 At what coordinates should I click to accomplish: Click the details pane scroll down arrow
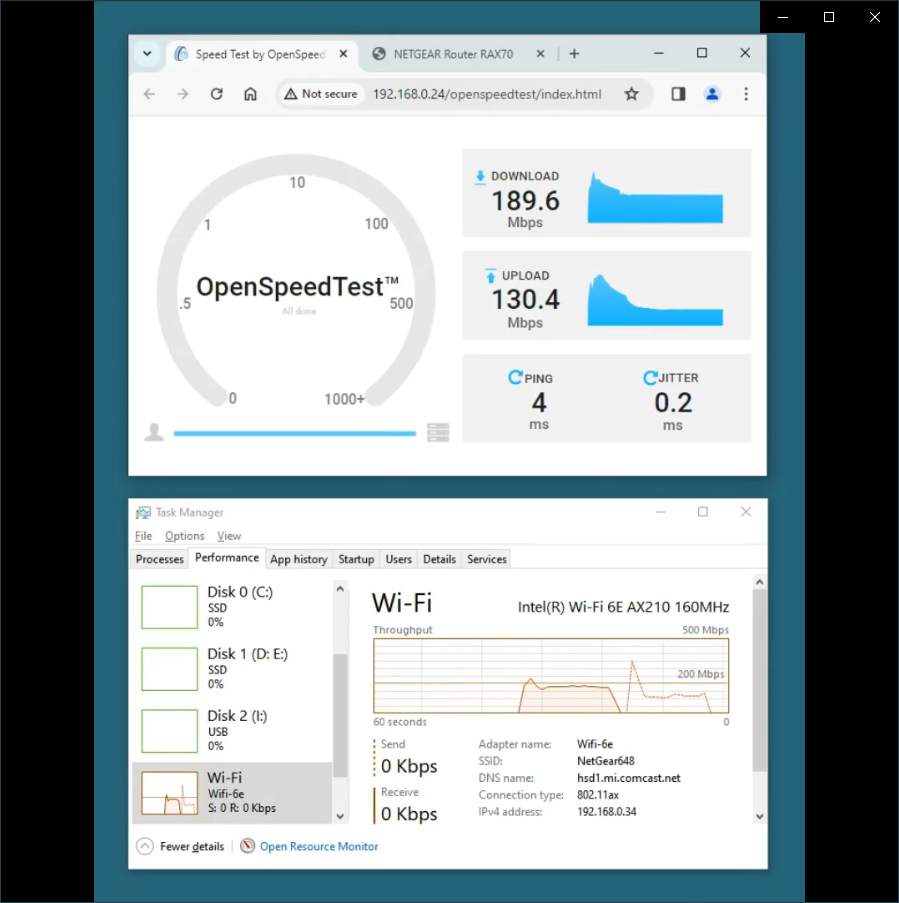[x=760, y=816]
